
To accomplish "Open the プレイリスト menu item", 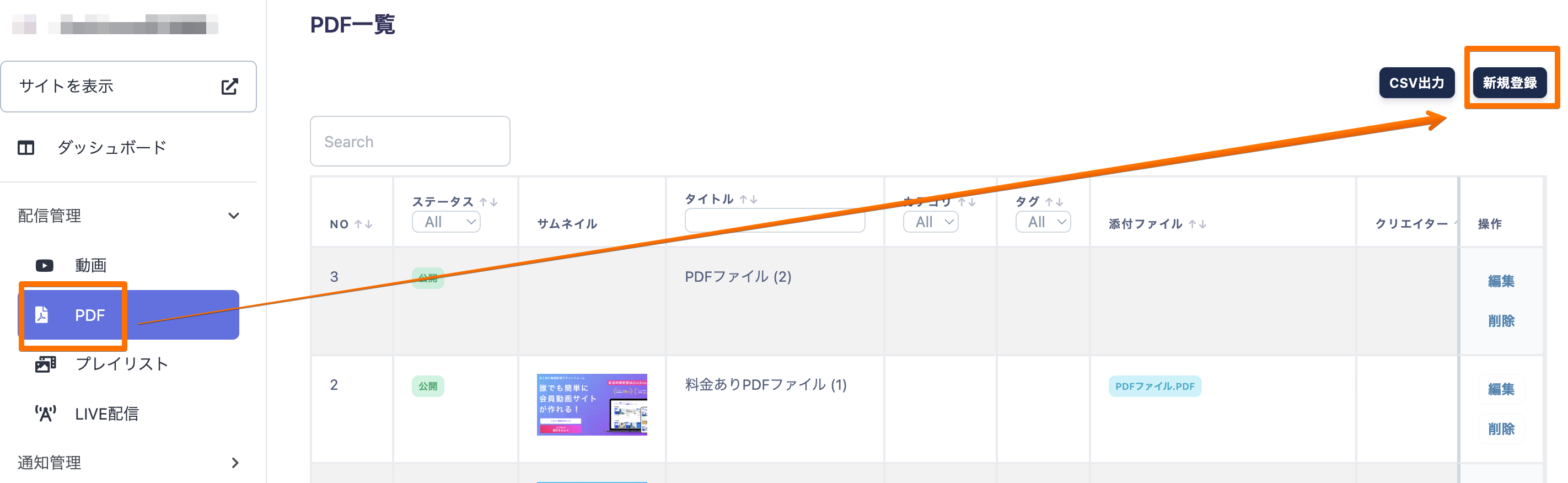I will (121, 364).
